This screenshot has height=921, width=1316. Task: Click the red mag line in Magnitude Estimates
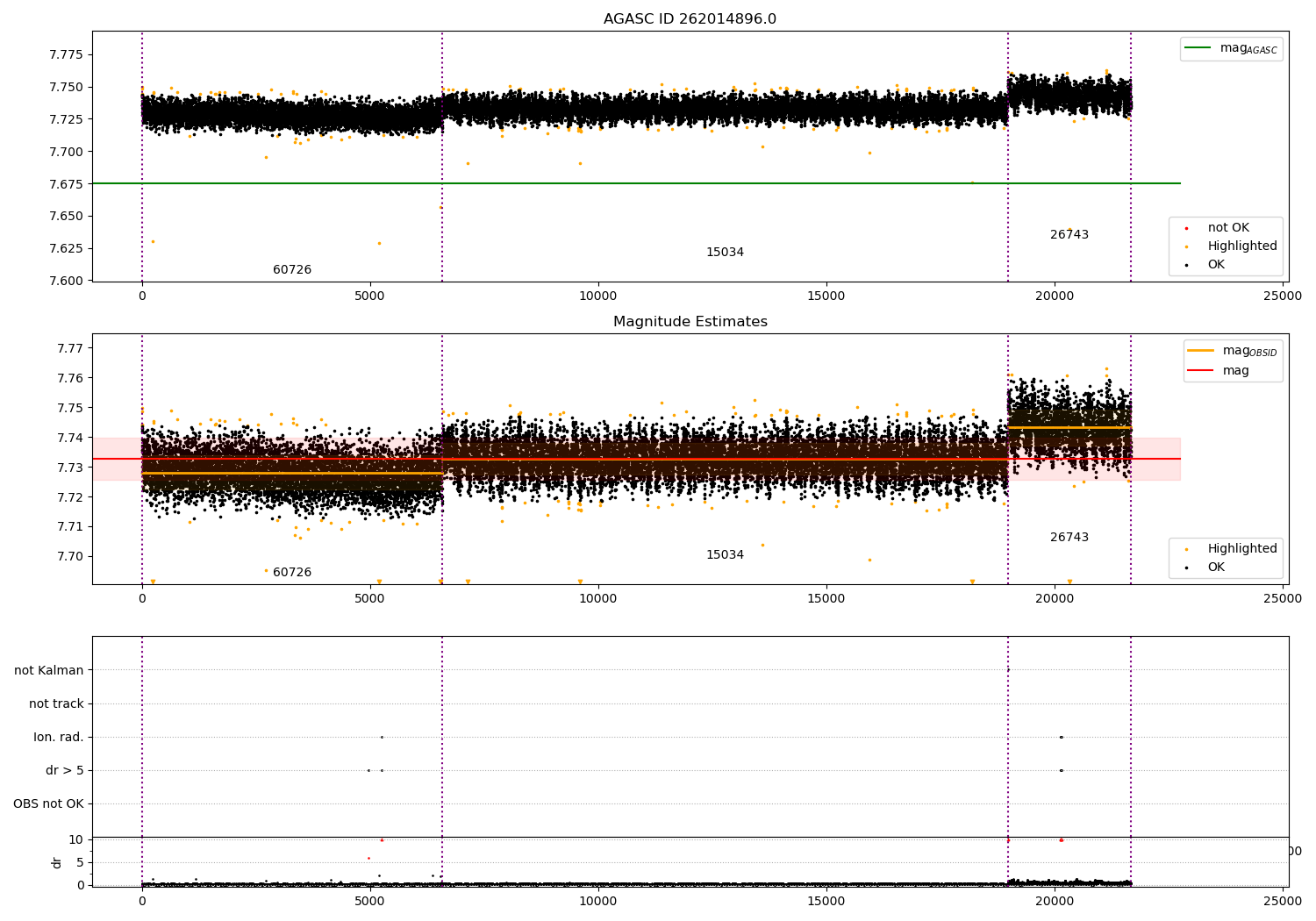click(x=636, y=459)
